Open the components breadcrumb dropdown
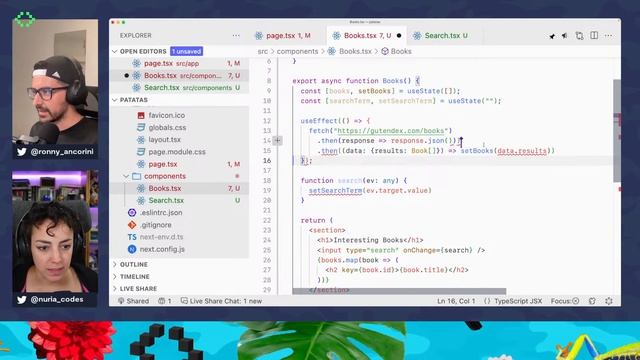 coord(297,51)
